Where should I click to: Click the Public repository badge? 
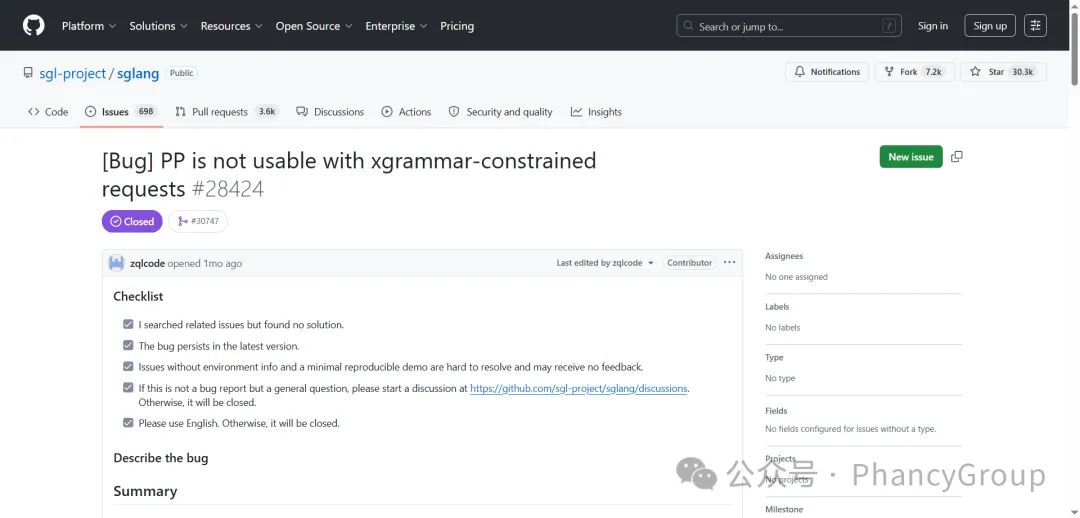[x=181, y=73]
